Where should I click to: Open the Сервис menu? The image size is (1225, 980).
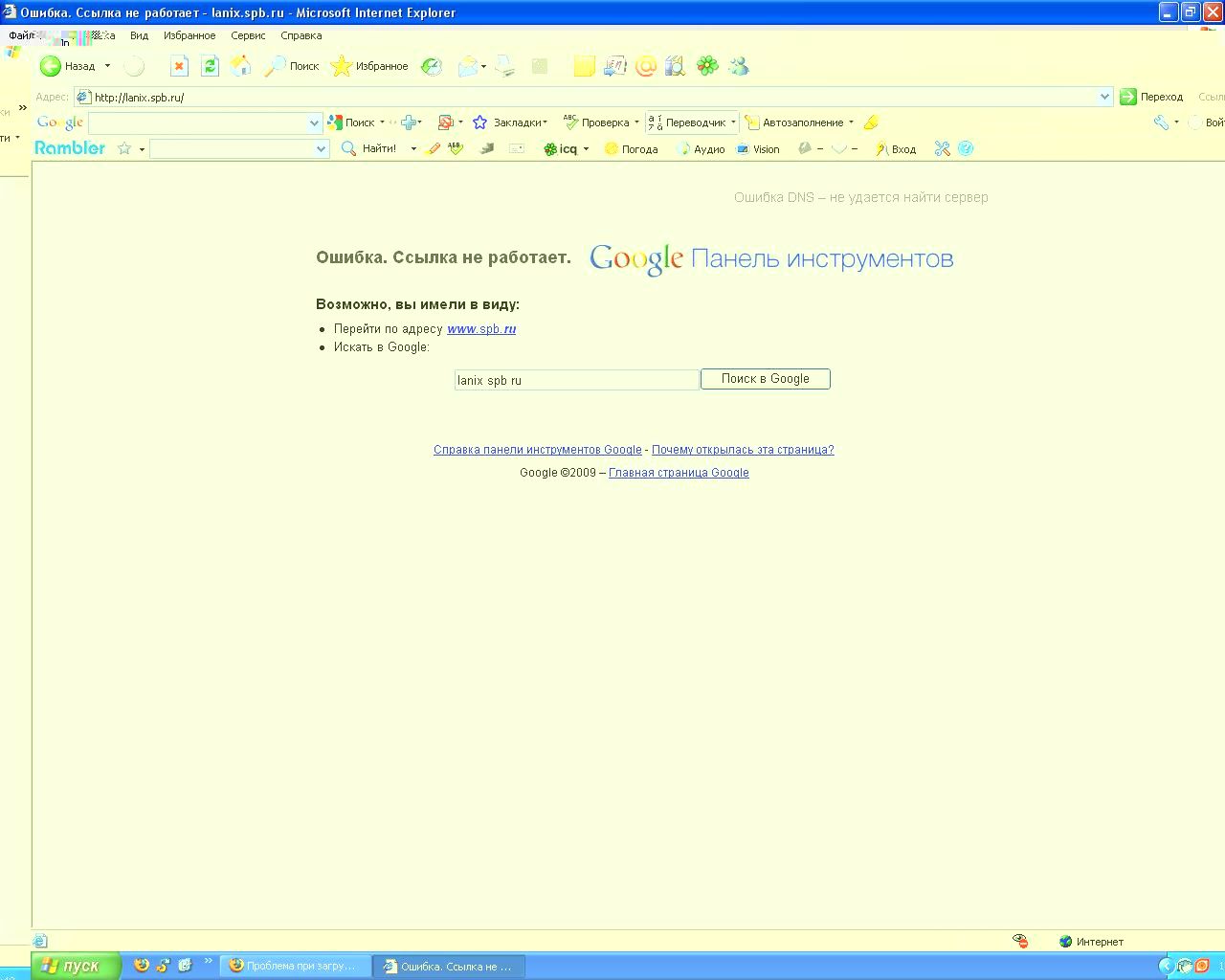[248, 35]
